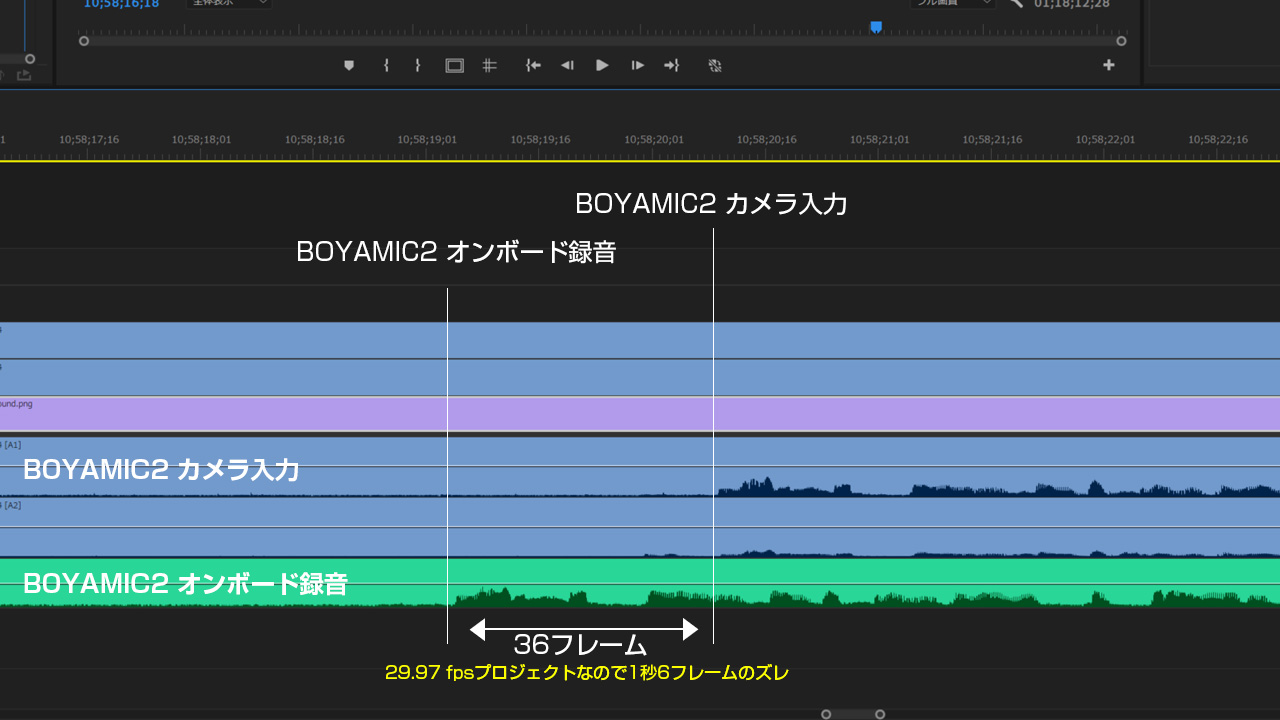Click the Mark In bracket icon
Image resolution: width=1280 pixels, height=720 pixels.
pyautogui.click(x=386, y=66)
